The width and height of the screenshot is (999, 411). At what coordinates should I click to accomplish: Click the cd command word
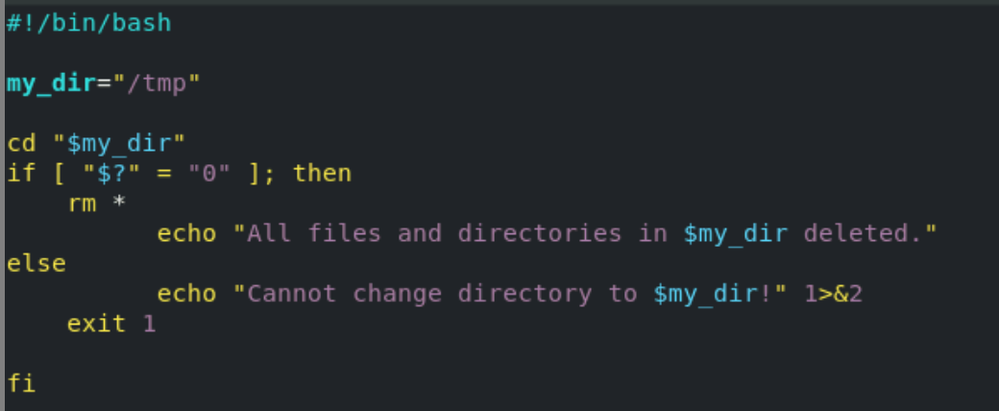click(21, 143)
